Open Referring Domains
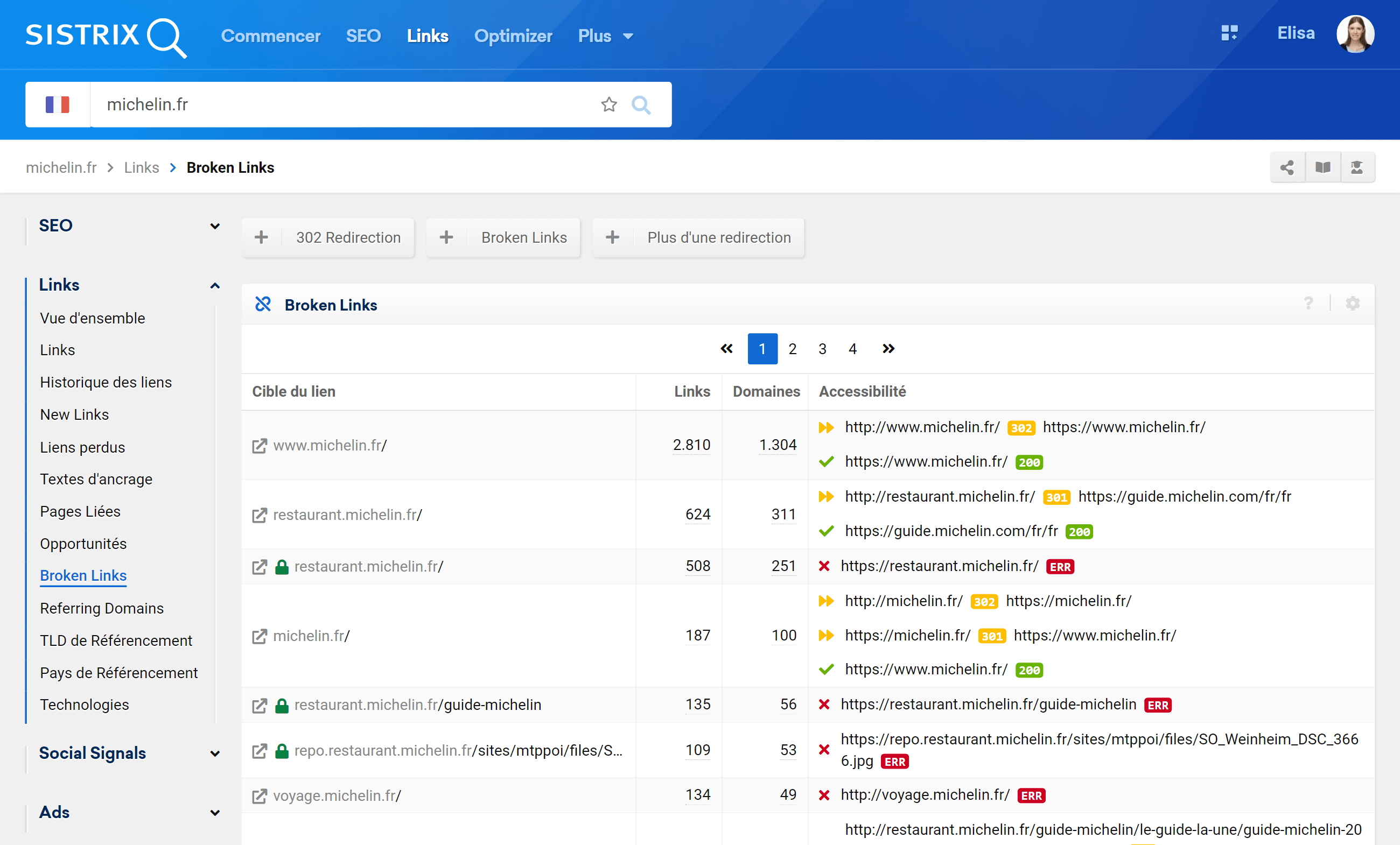The width and height of the screenshot is (1400, 845). tap(102, 609)
